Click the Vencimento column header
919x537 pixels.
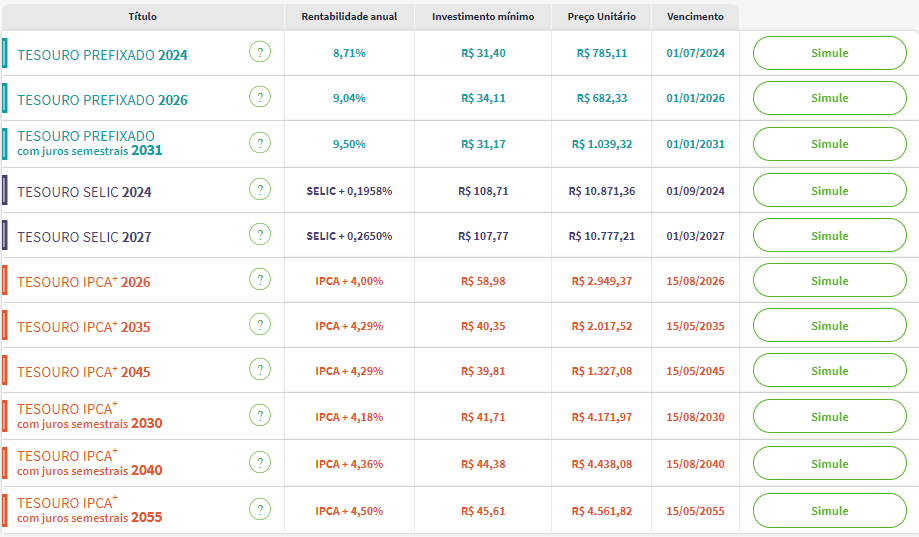(x=694, y=17)
